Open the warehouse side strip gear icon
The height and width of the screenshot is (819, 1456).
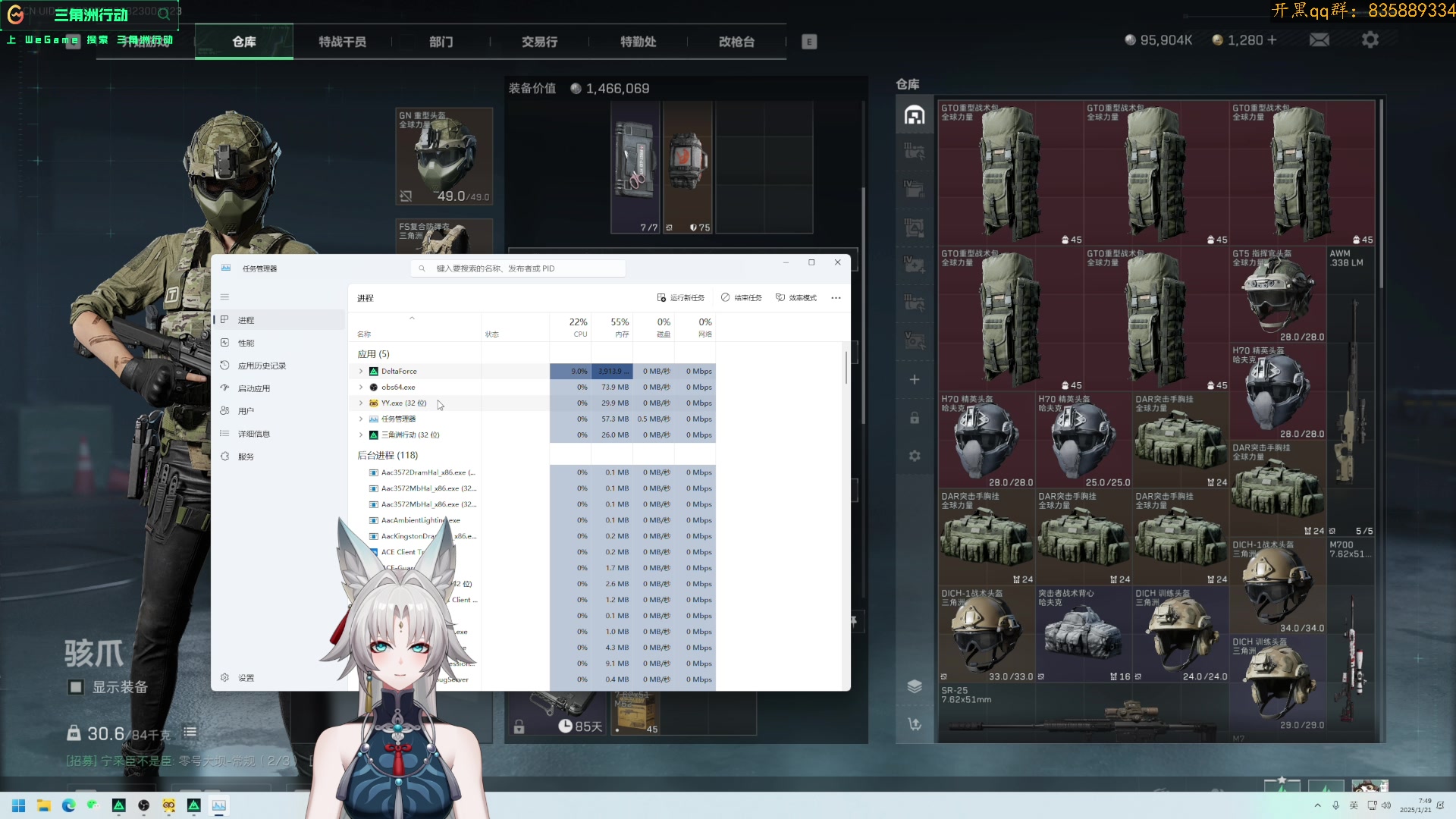[915, 456]
